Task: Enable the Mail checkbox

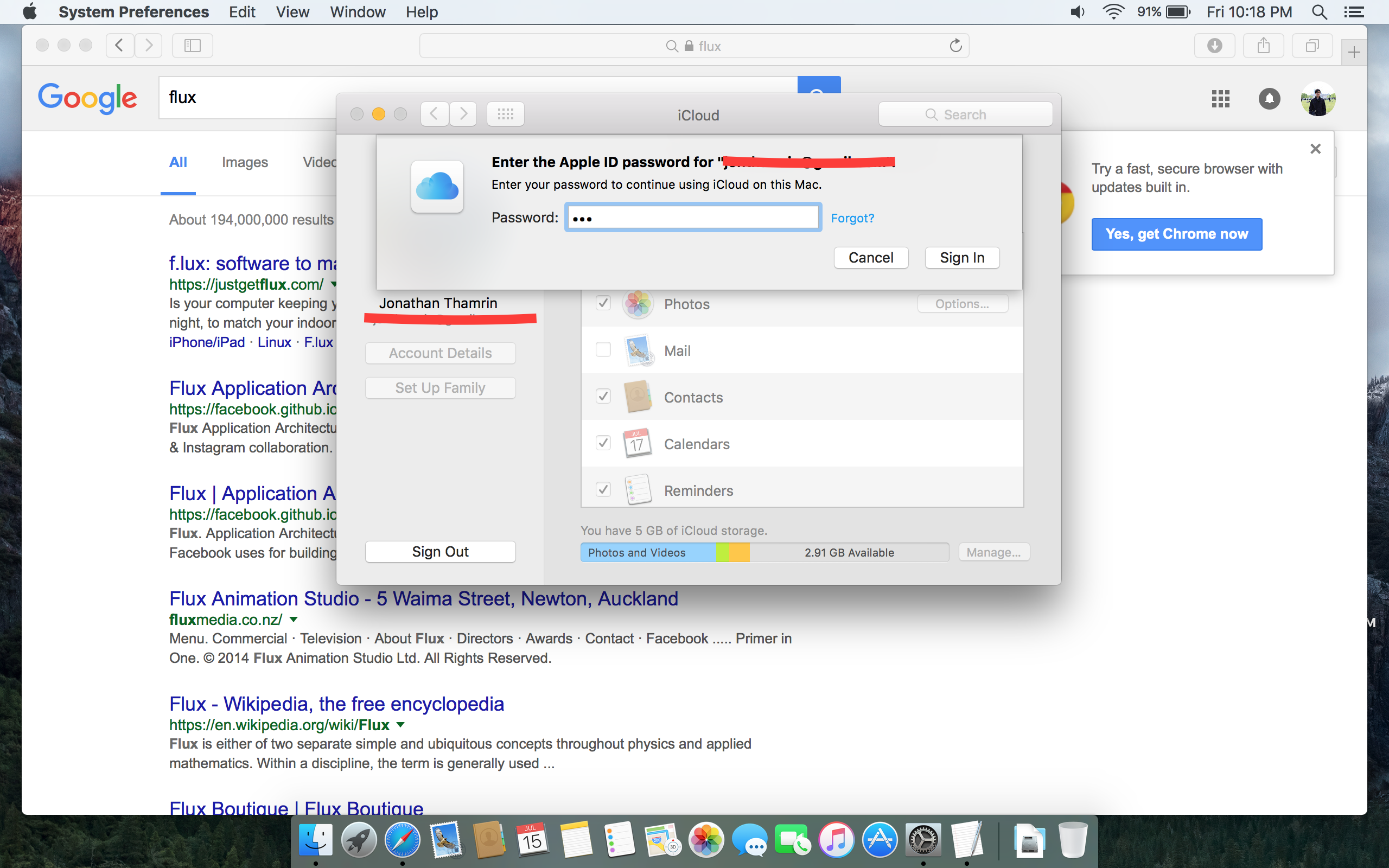Action: 603,349
